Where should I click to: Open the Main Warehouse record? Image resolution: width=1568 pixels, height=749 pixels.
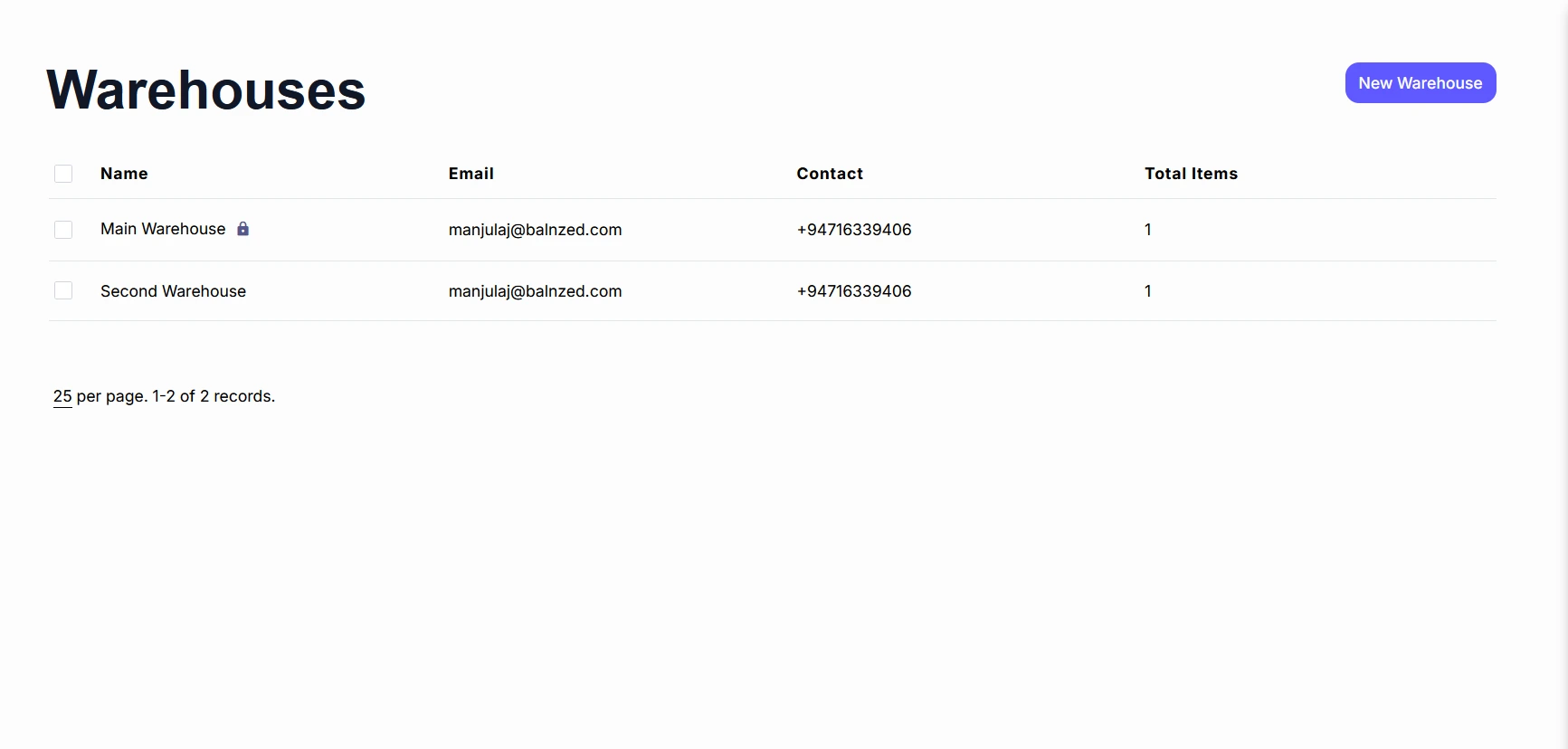pyautogui.click(x=163, y=229)
